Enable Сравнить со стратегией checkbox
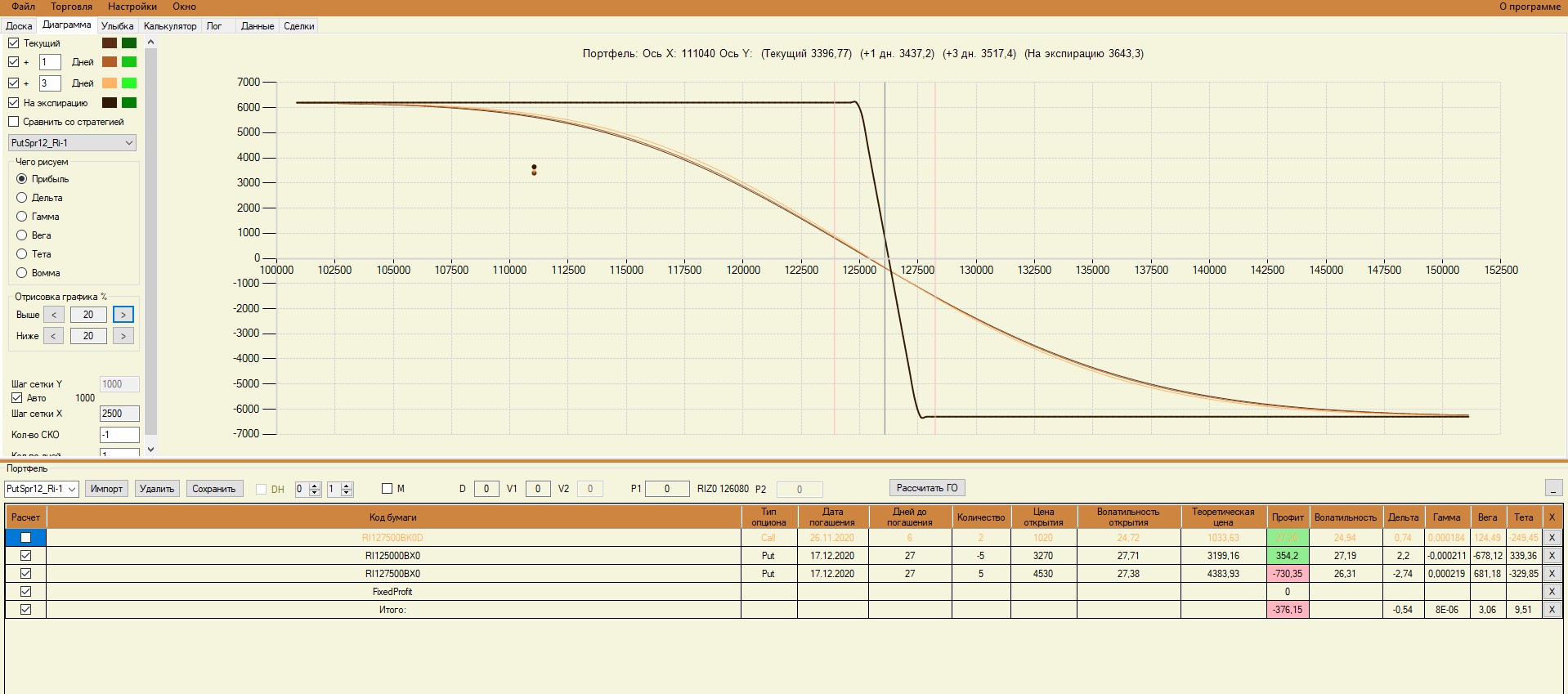 coord(13,122)
